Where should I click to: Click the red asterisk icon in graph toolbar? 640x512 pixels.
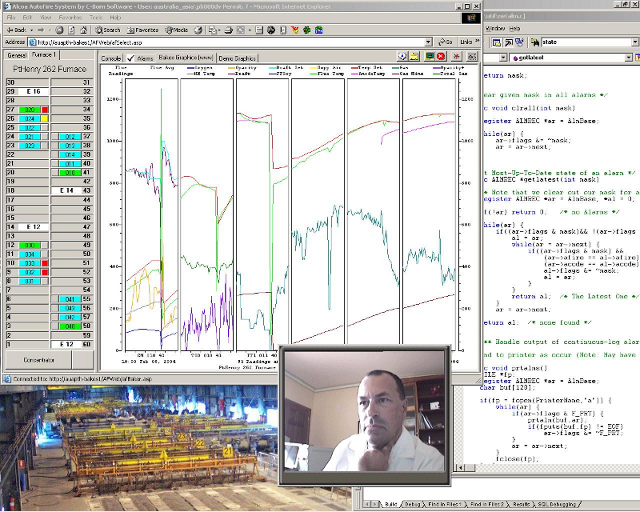(x=456, y=57)
